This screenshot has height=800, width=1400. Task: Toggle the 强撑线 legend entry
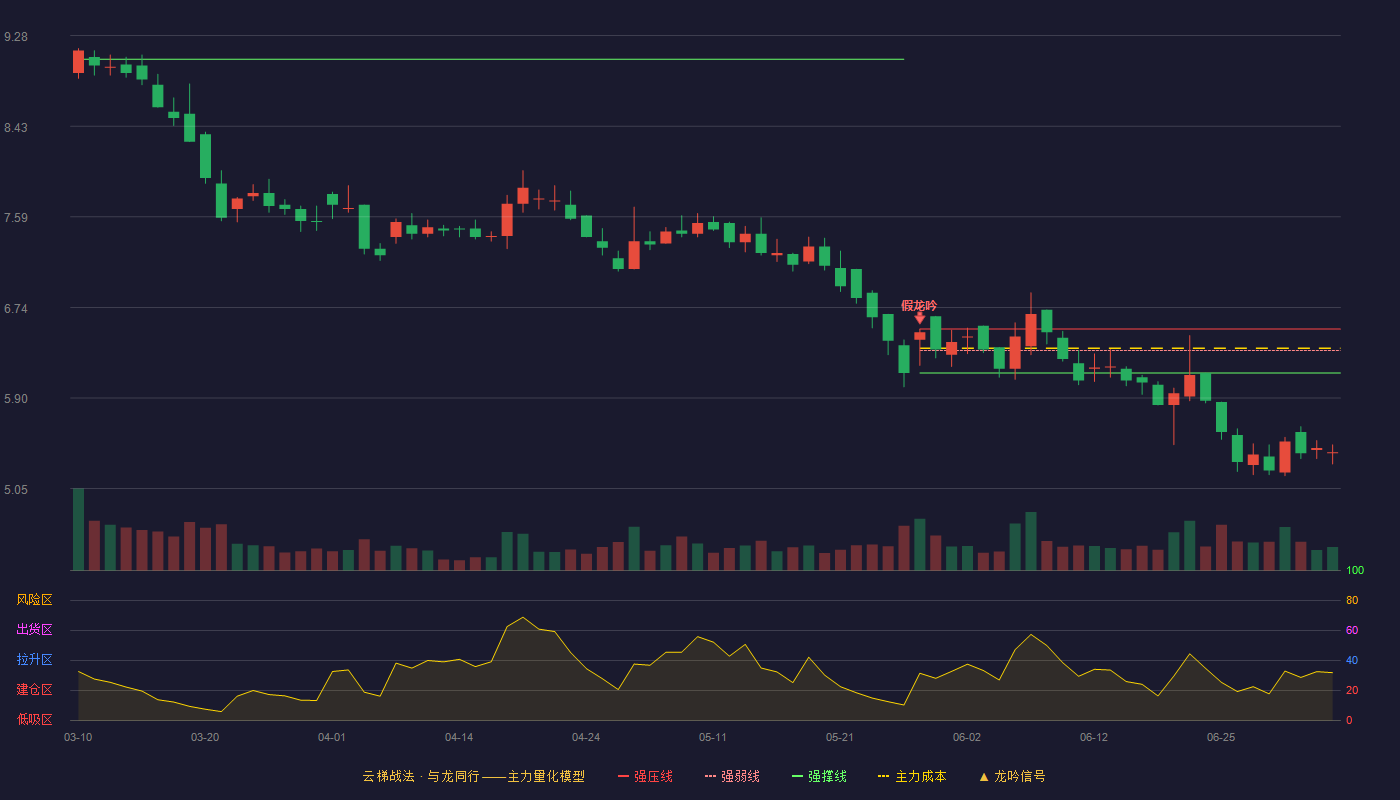click(819, 776)
